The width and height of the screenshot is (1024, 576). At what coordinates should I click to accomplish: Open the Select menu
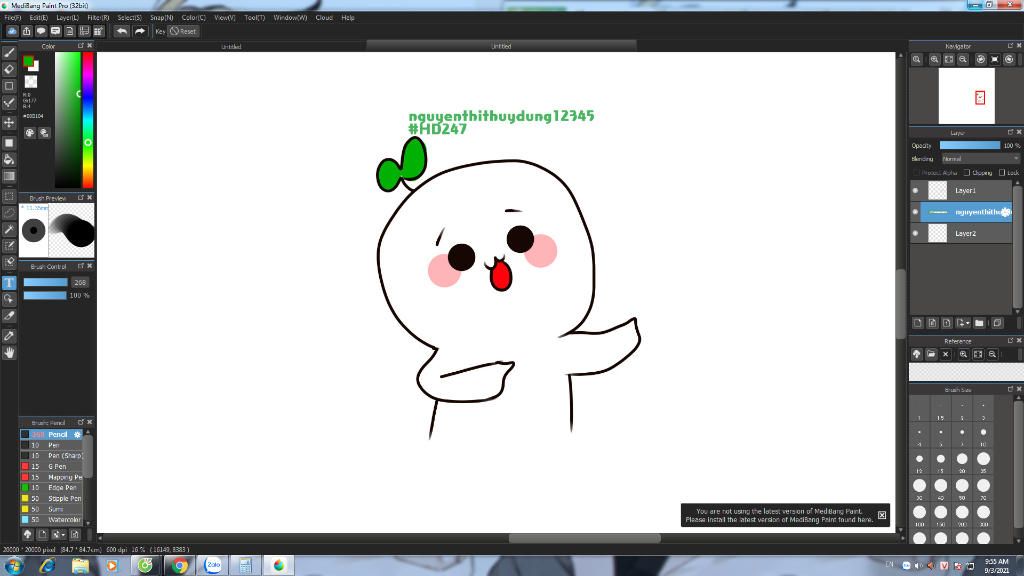[x=129, y=18]
